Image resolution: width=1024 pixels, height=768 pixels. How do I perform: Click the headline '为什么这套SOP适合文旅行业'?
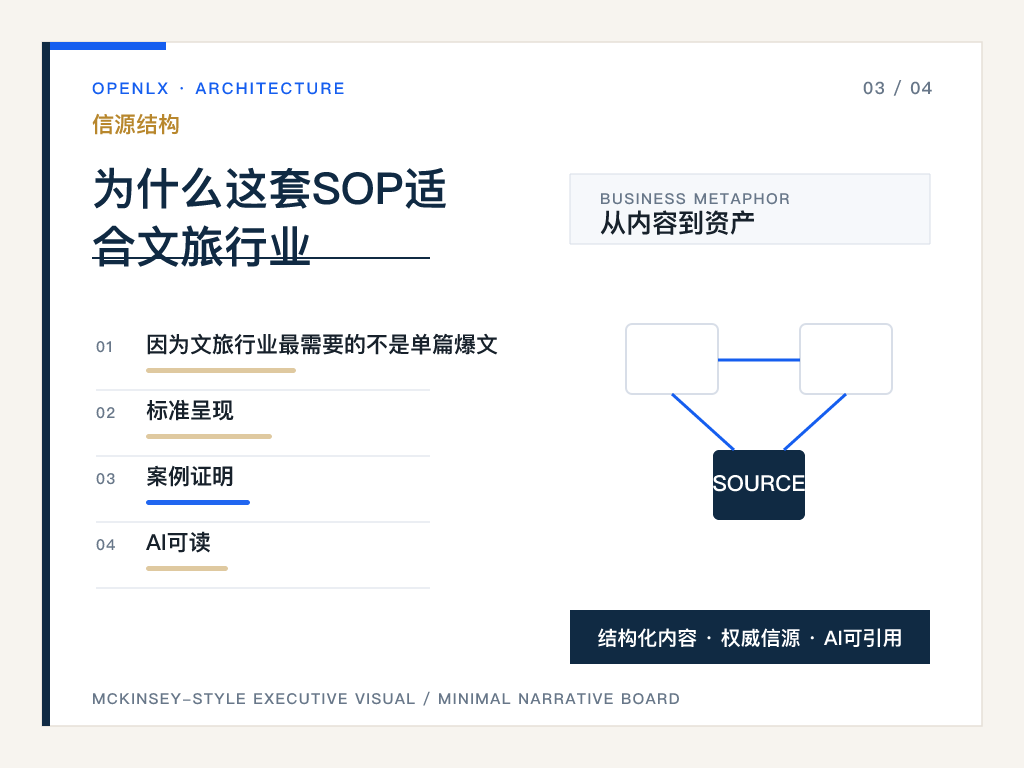[x=269, y=217]
